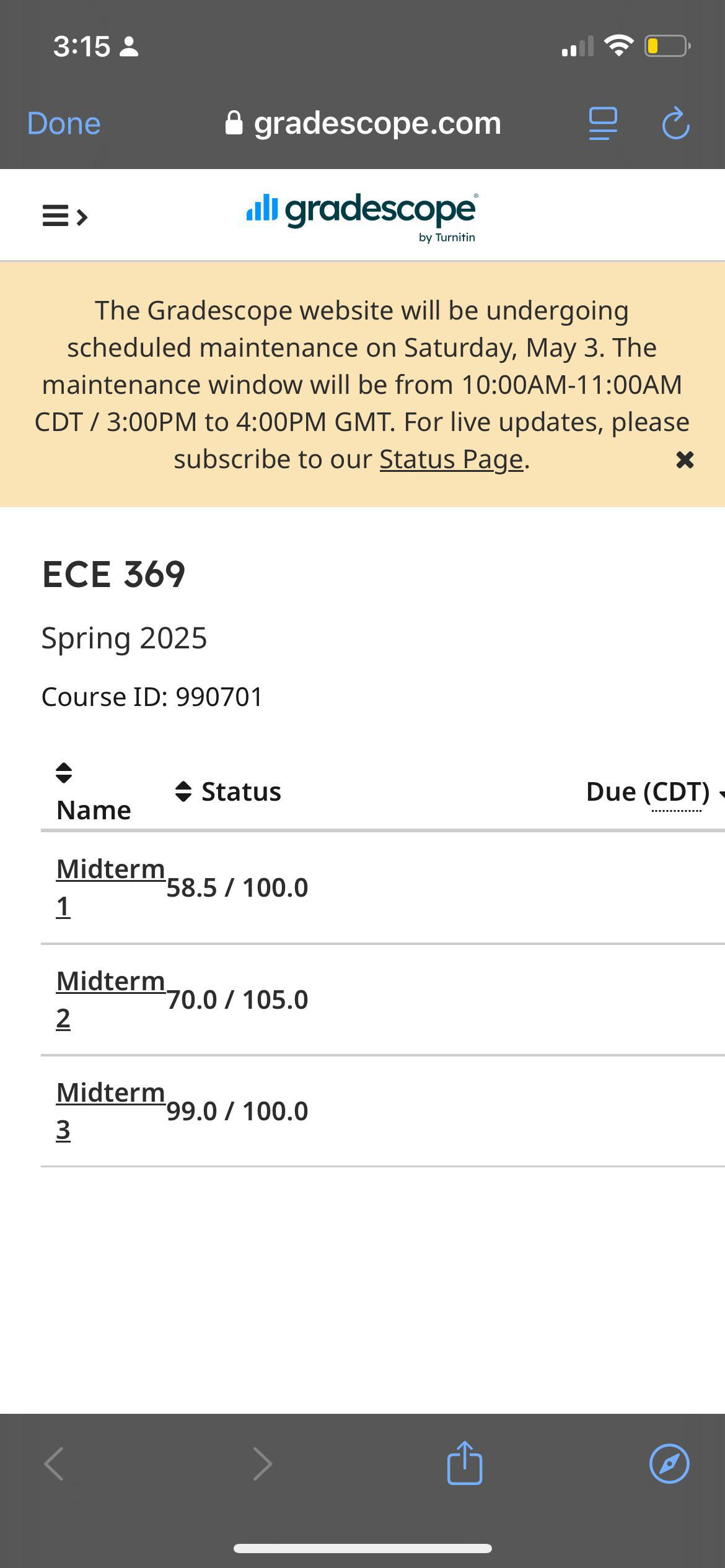Click the Gradescope logo
The image size is (725, 1568).
coord(362,217)
